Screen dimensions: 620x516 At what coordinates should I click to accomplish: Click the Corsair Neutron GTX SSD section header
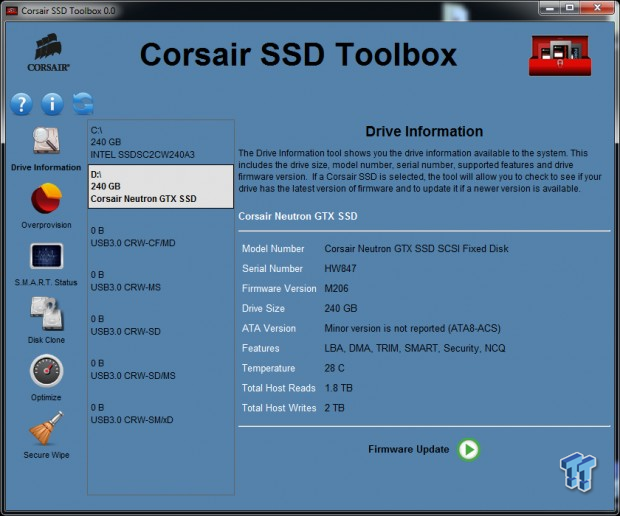click(x=298, y=216)
